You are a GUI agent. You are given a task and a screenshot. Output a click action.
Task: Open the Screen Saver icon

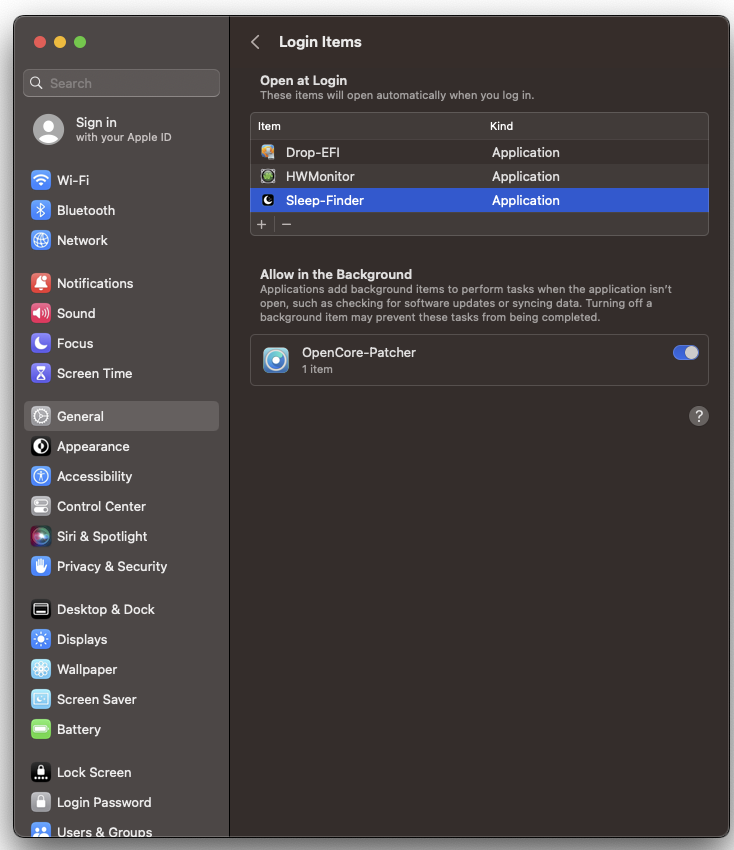click(41, 699)
